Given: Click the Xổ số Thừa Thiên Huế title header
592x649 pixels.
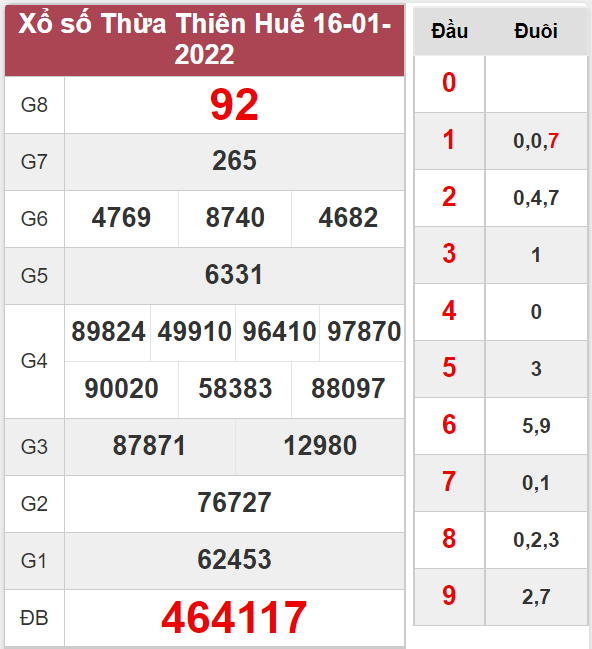Looking at the screenshot, I should tap(205, 40).
